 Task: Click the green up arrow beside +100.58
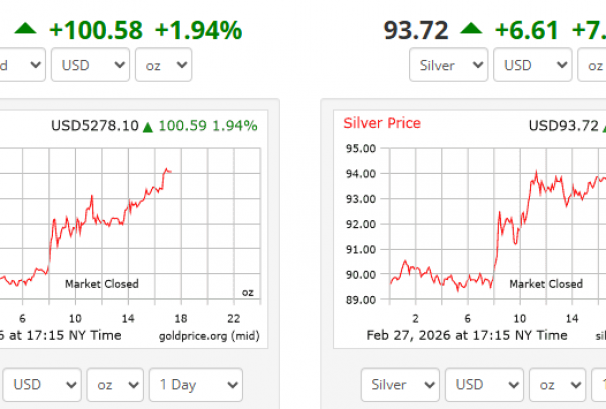point(24,30)
